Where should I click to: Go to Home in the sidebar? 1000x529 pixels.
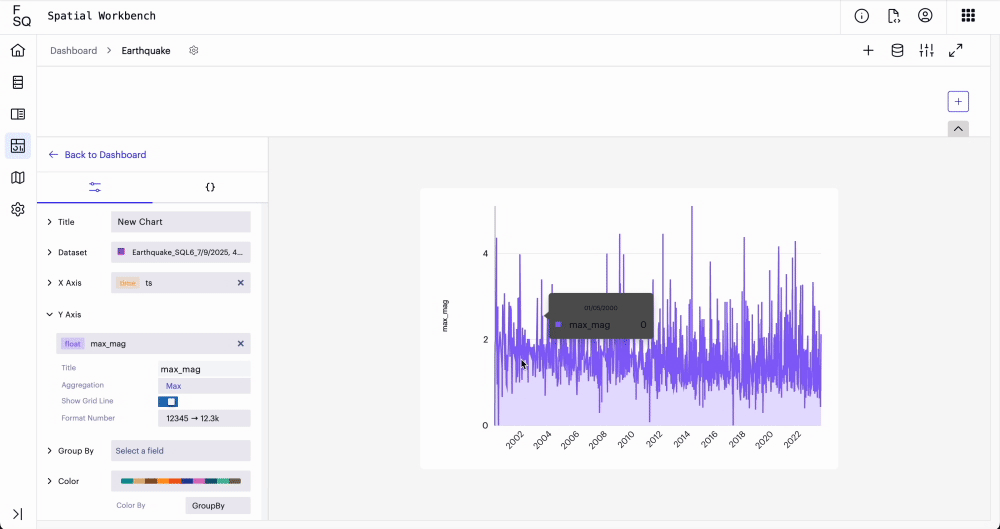click(18, 50)
